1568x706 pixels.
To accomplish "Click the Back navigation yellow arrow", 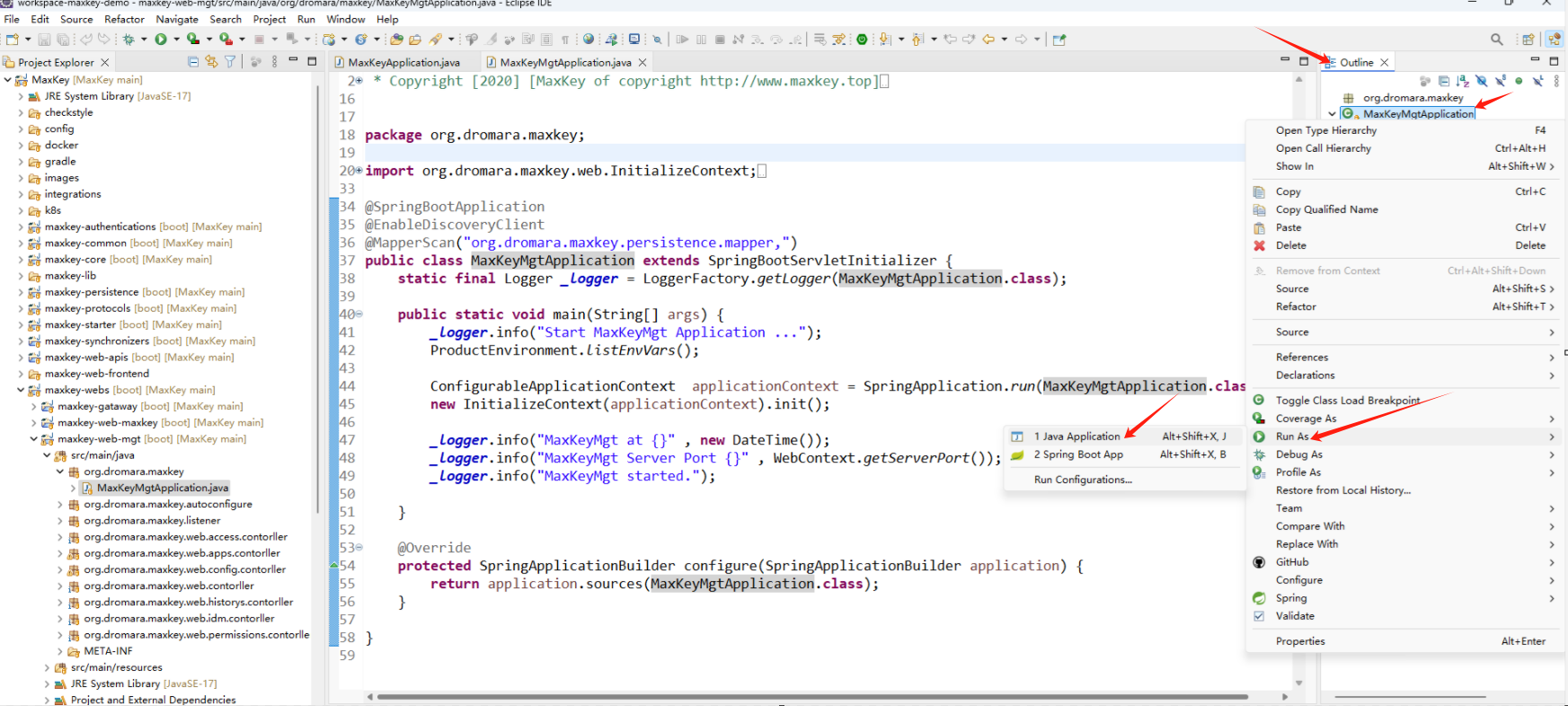I will point(988,40).
